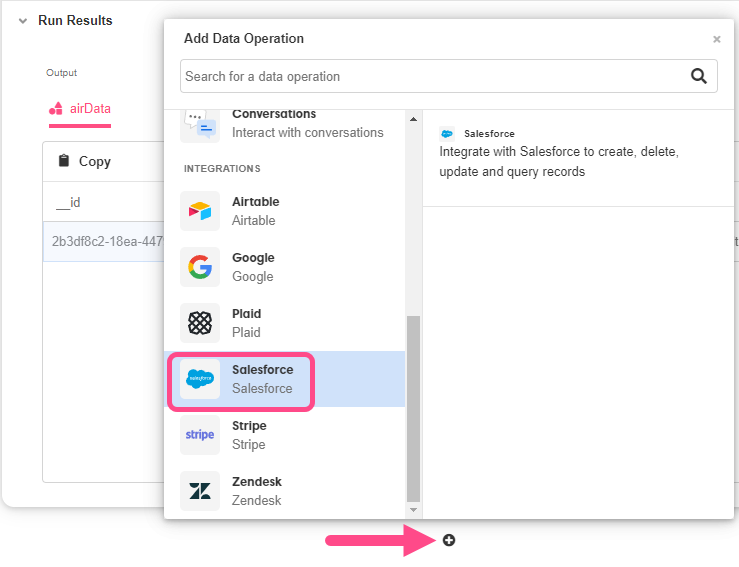
Task: Open the Airtable integration icon
Action: (200, 211)
